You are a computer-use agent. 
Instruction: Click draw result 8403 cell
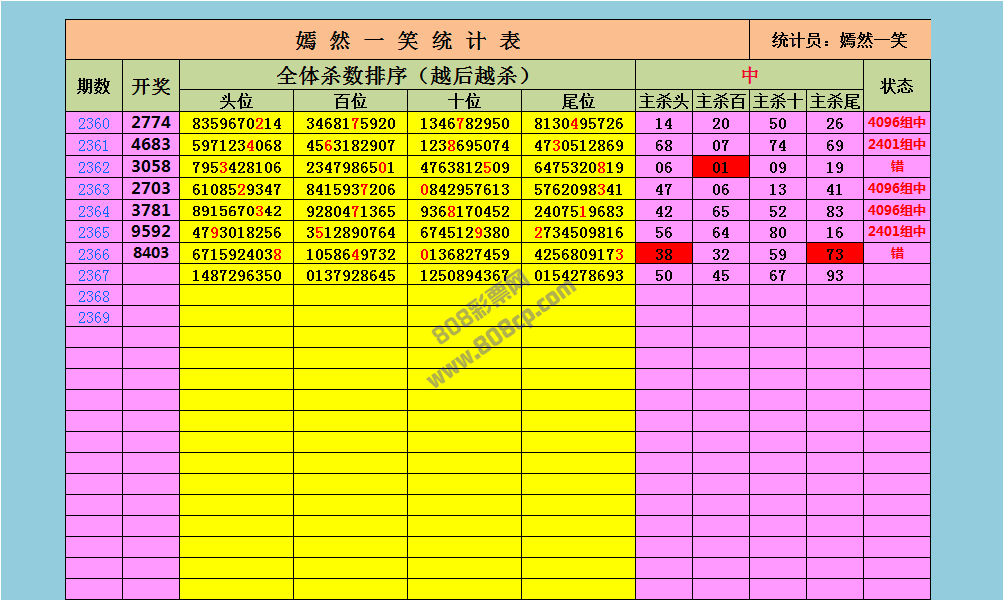pos(151,253)
